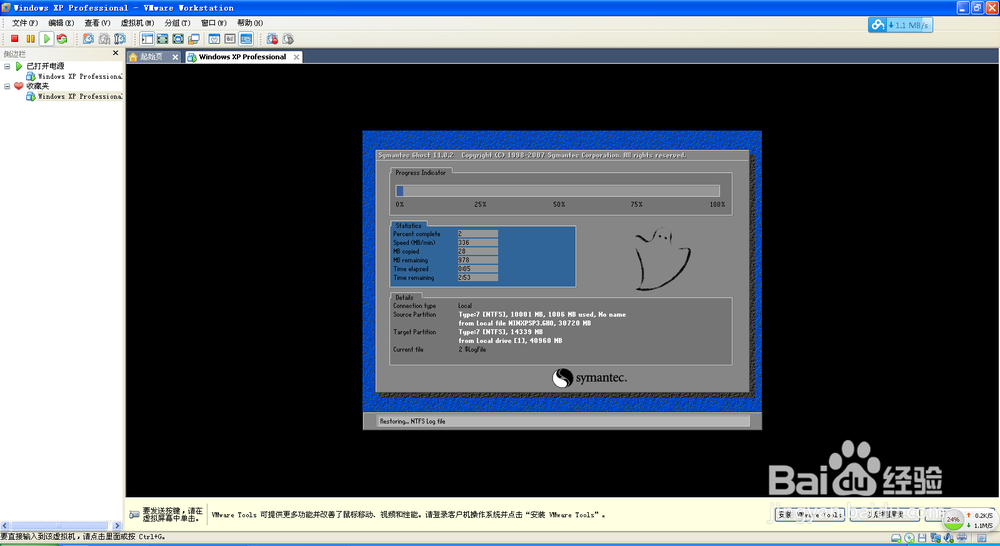Click the floppy drive status icon
Image resolution: width=1000 pixels, height=546 pixels.
coord(922,538)
